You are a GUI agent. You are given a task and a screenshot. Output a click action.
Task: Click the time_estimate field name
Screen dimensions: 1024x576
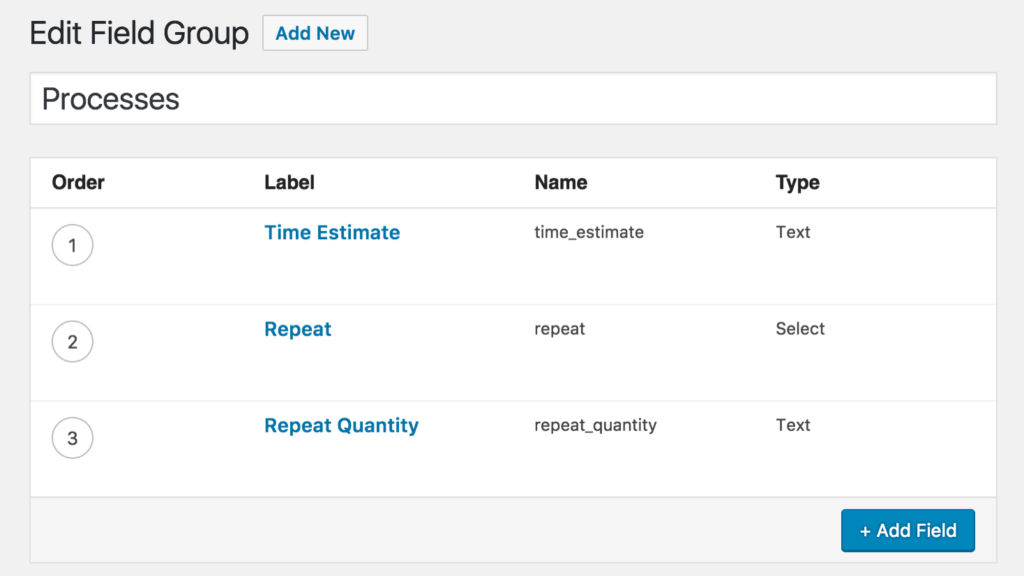[589, 232]
